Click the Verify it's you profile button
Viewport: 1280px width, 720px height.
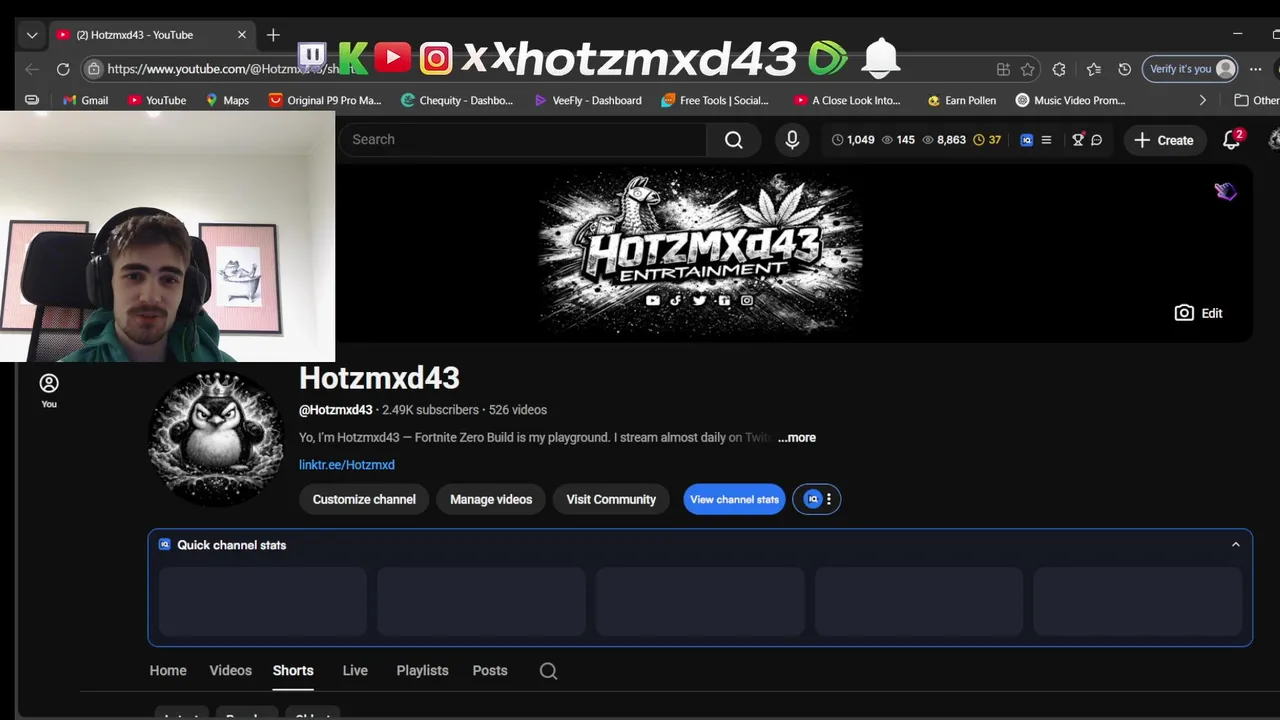coord(1192,69)
